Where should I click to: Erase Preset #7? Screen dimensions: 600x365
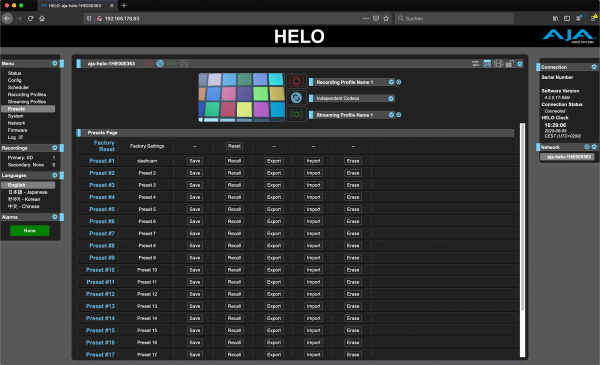353,233
